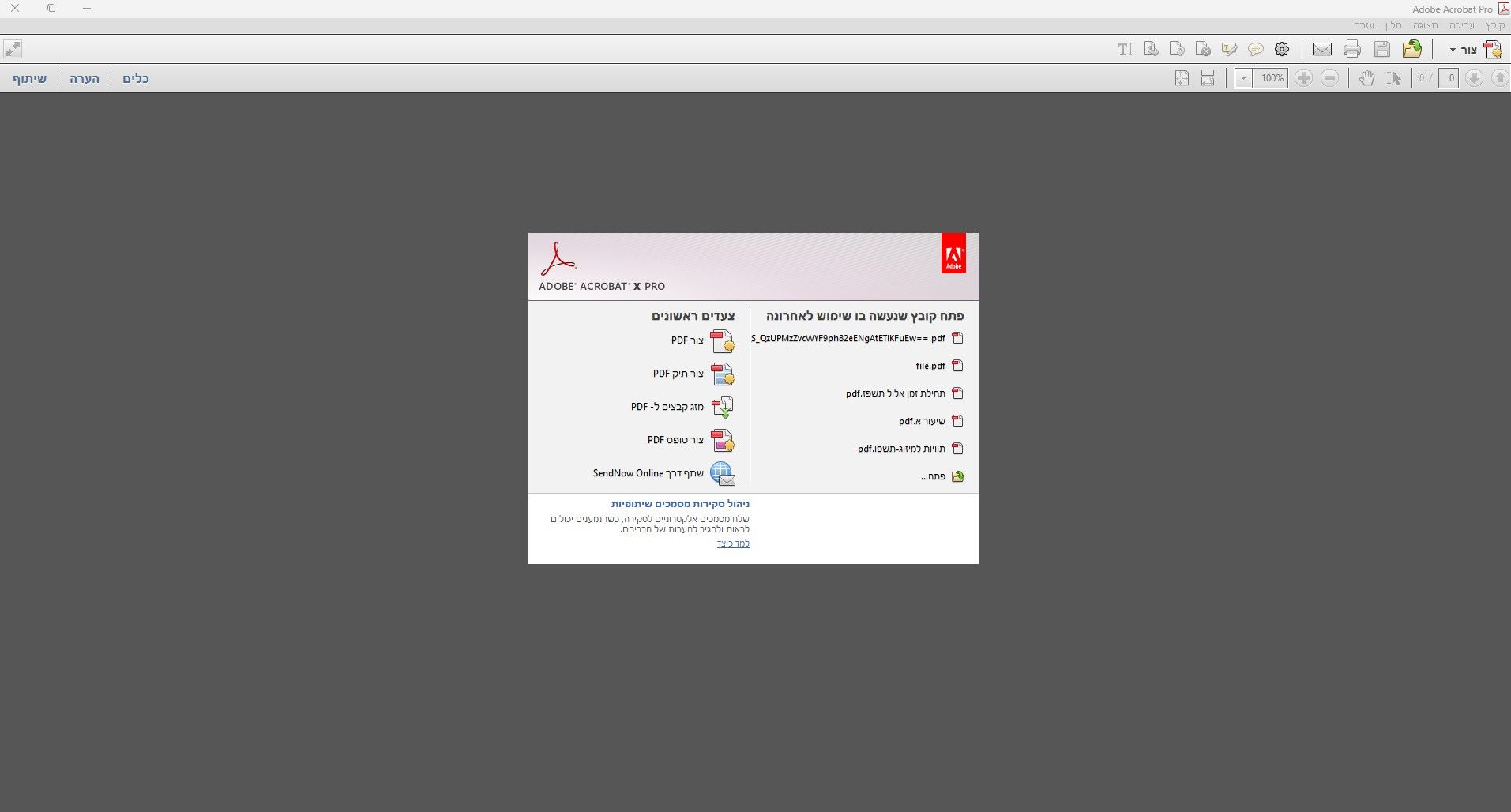This screenshot has width=1511, height=812.
Task: Click the Print icon in the toolbar
Action: click(x=1352, y=49)
